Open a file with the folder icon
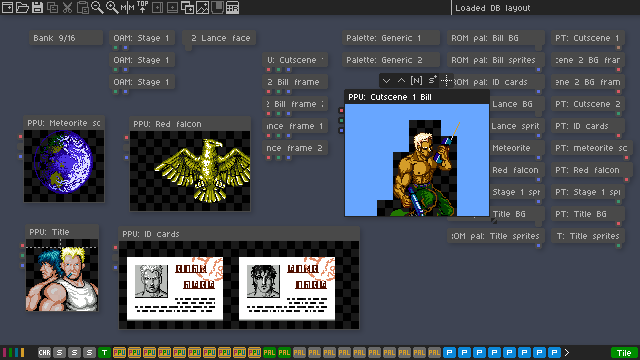This screenshot has height=360, width=640. click(22, 7)
